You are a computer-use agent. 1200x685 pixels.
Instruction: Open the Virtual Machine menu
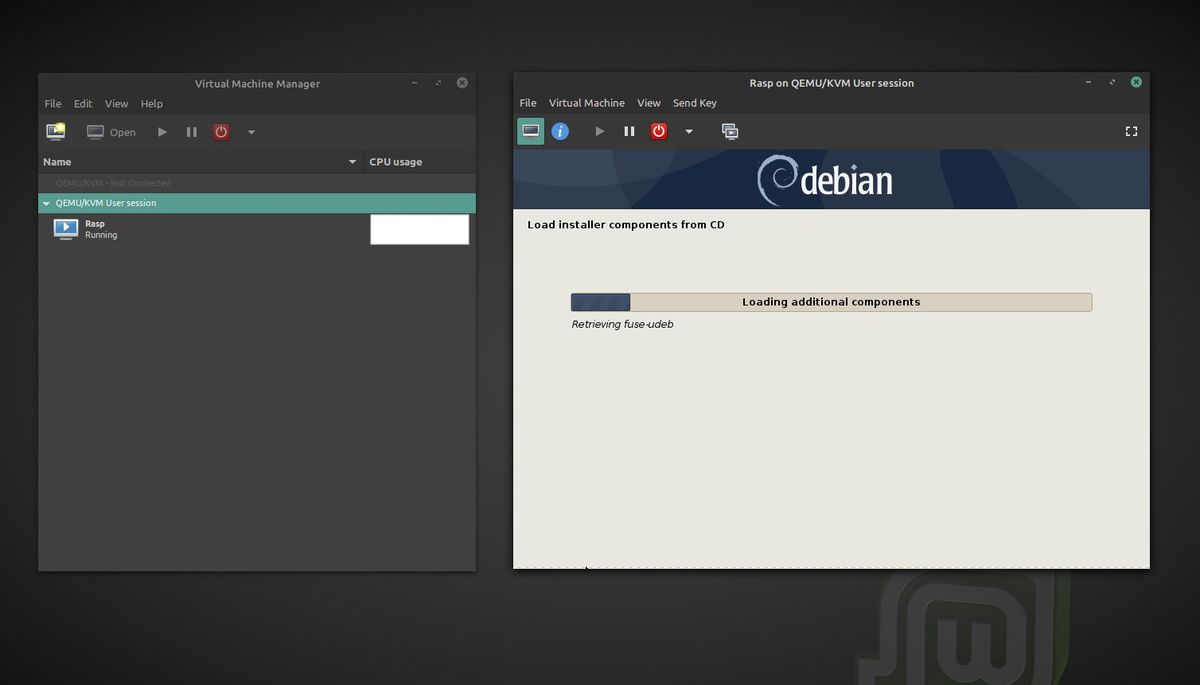586,102
